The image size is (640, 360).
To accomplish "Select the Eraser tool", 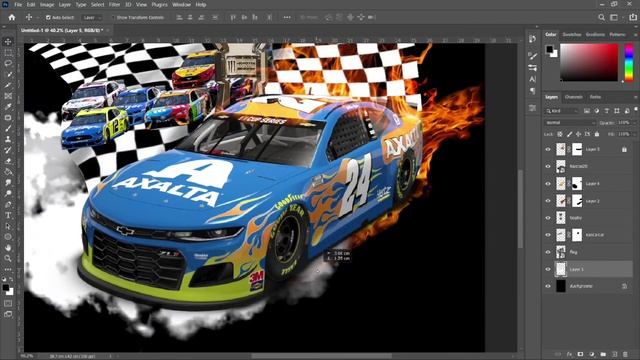I will click(x=8, y=161).
